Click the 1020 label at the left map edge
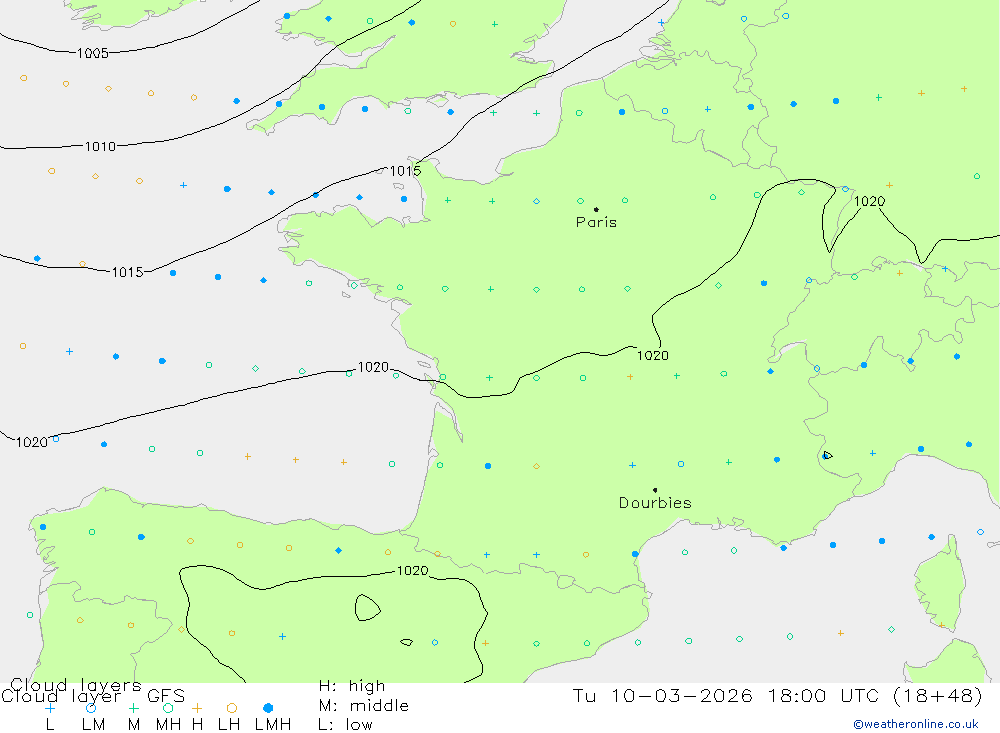Image resolution: width=1000 pixels, height=733 pixels. point(32,442)
